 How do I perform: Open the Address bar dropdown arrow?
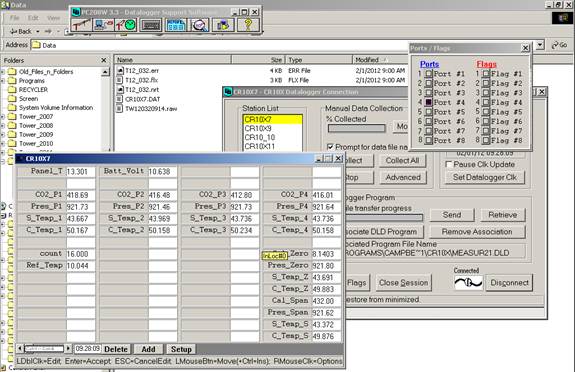pos(540,45)
